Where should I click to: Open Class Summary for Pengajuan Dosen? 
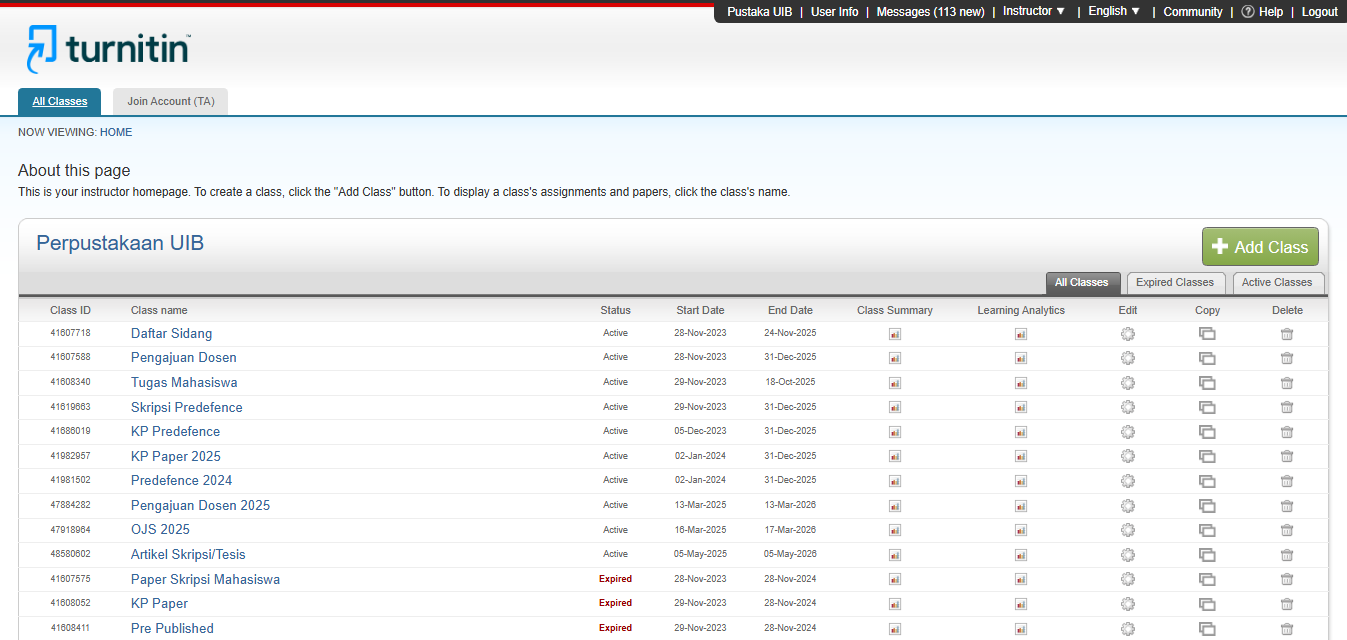(895, 358)
